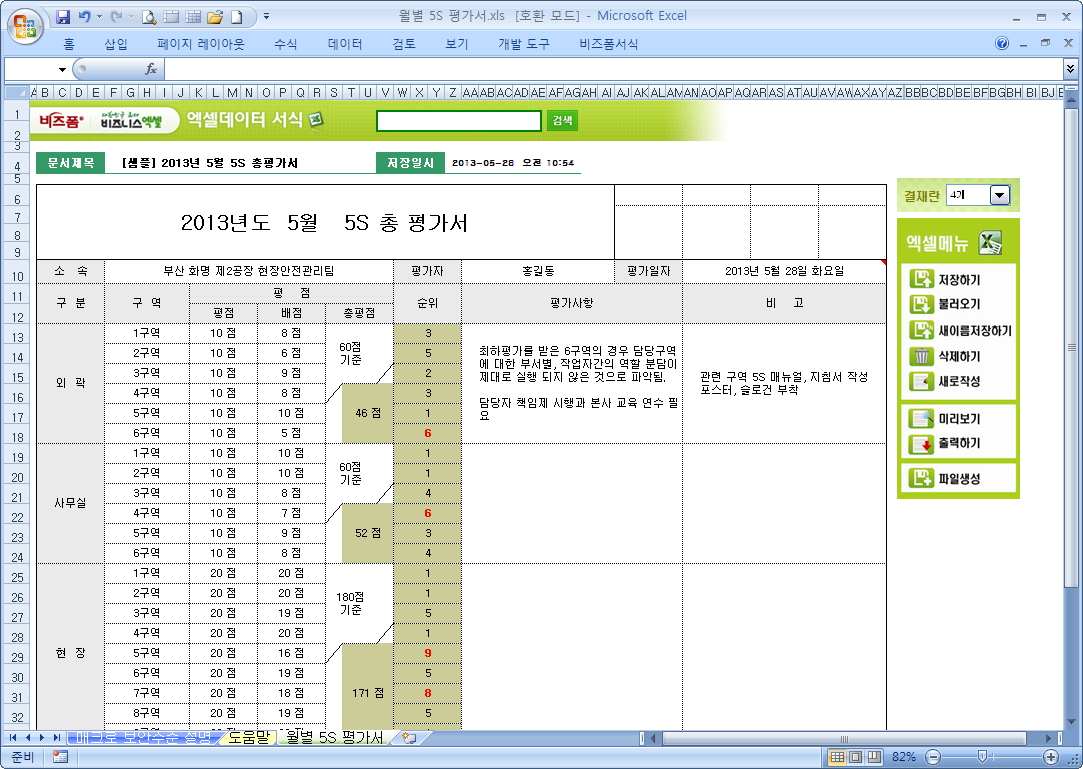
Task: Select the 46 점 total score cell
Action: [367, 412]
